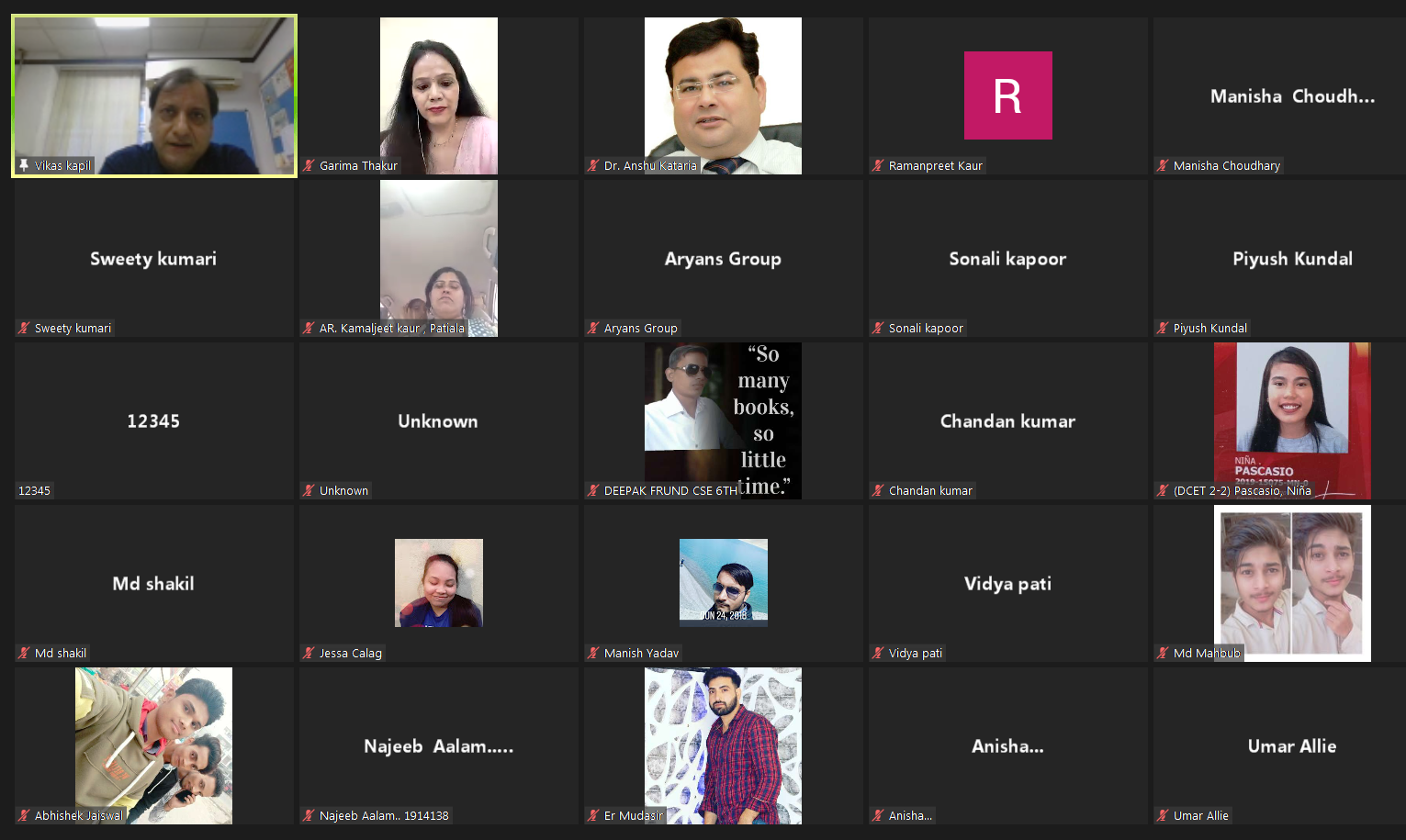Select Md Mahbub's double portrait photo
The image size is (1406, 840).
(1292, 583)
